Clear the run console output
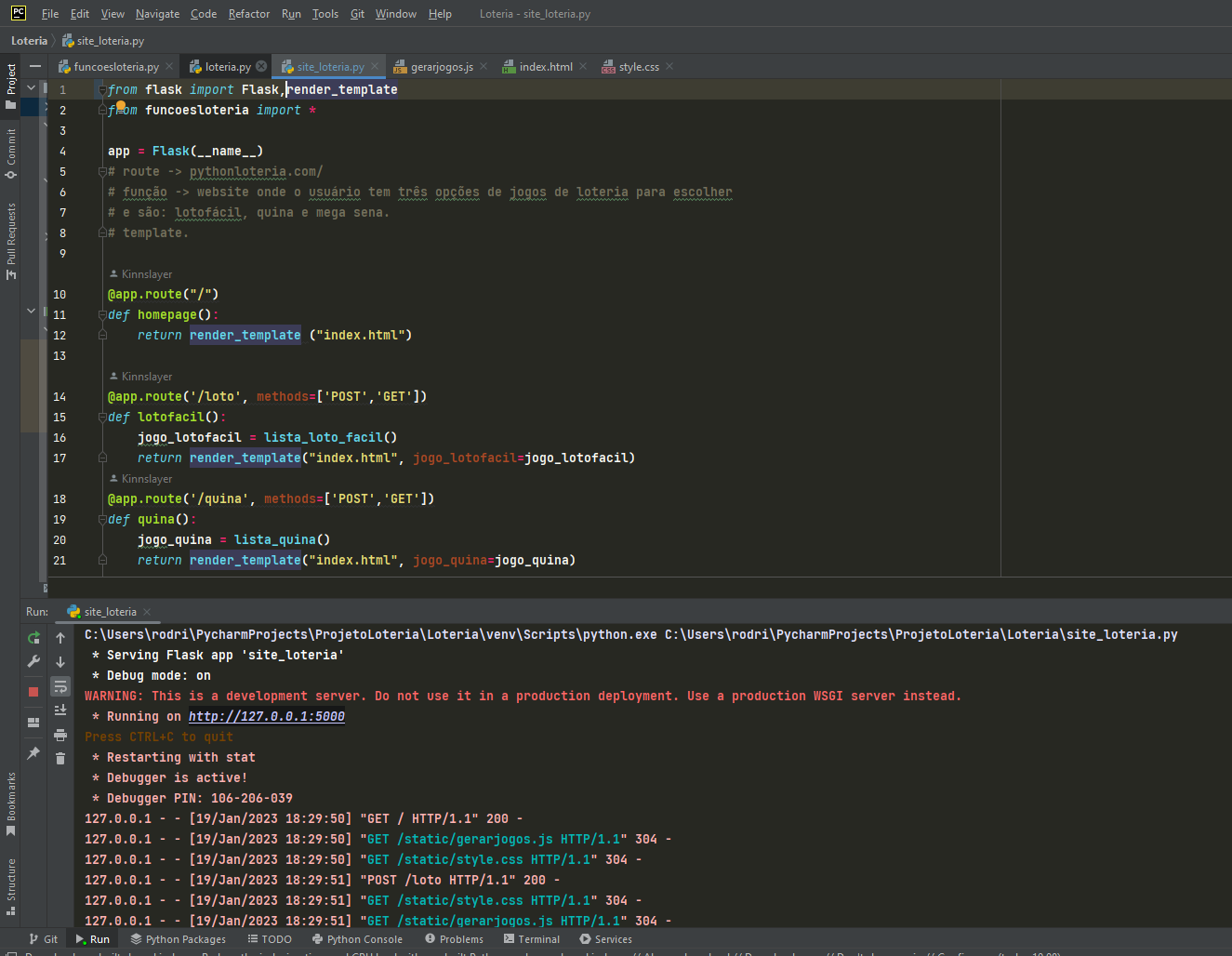The width and height of the screenshot is (1232, 956). point(60,758)
